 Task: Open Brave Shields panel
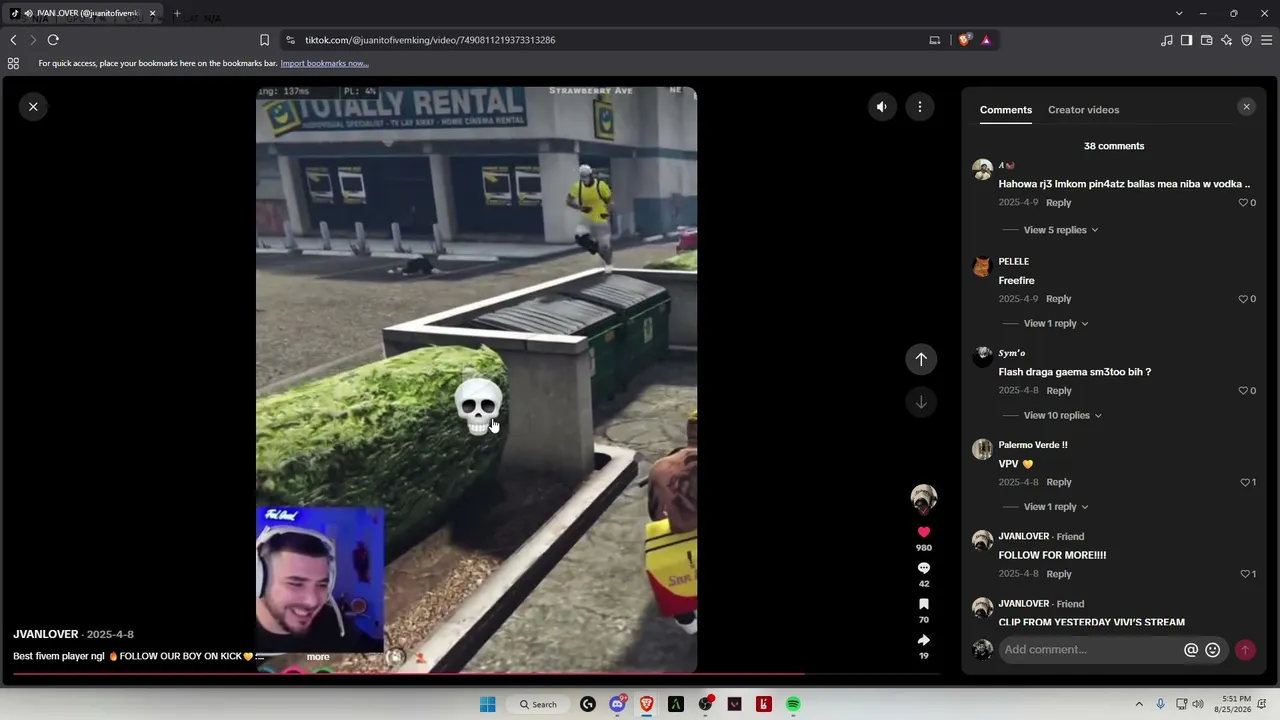(964, 40)
